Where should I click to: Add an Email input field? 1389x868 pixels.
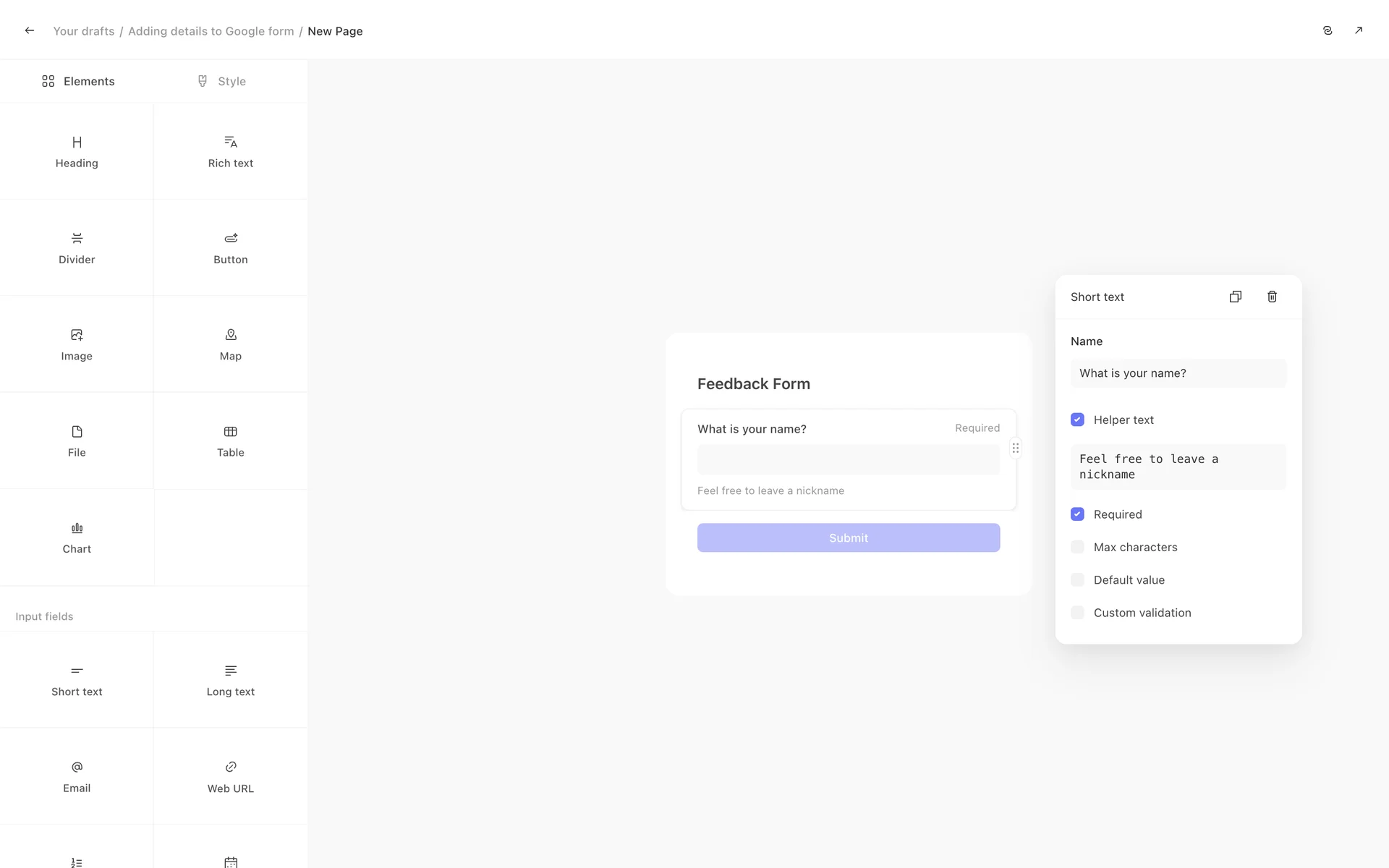77,776
